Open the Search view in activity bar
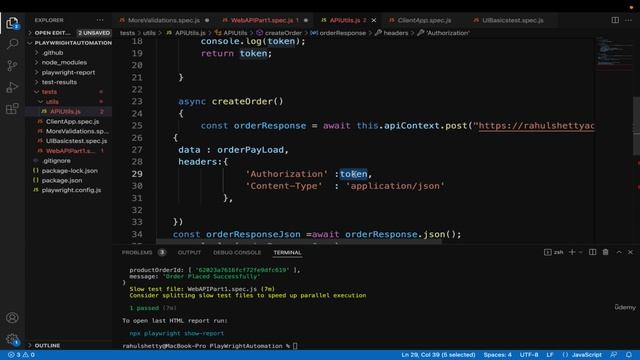Image resolution: width=640 pixels, height=360 pixels. coord(12,44)
